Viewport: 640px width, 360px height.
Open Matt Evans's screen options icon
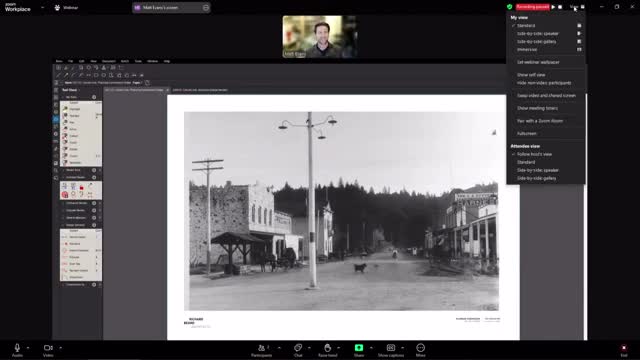pyautogui.click(x=206, y=7)
